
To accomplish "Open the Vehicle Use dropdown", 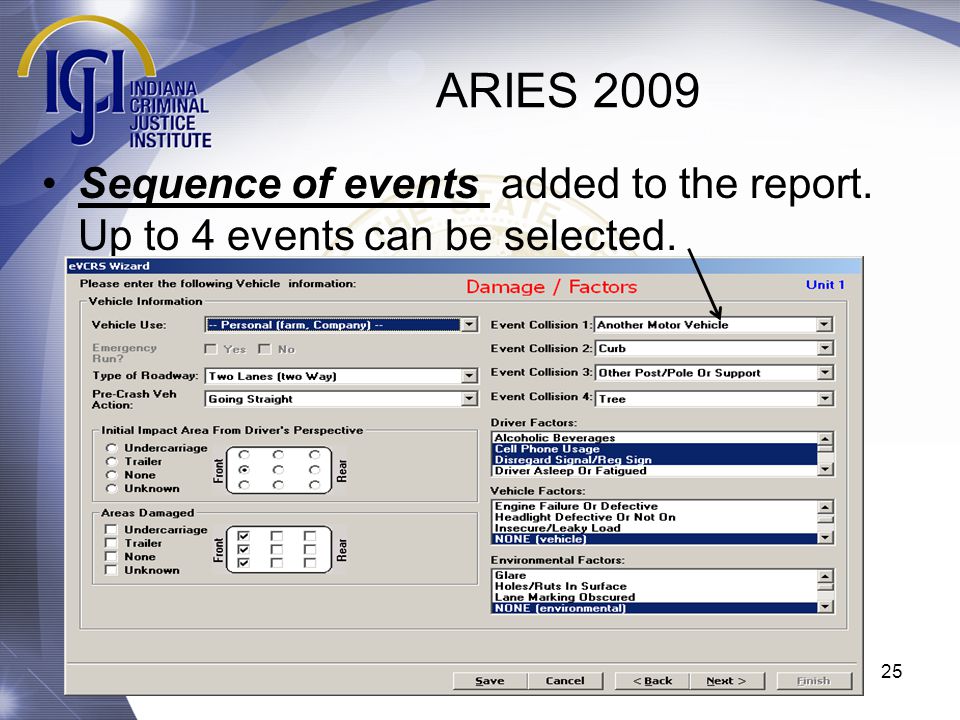I will [x=469, y=324].
